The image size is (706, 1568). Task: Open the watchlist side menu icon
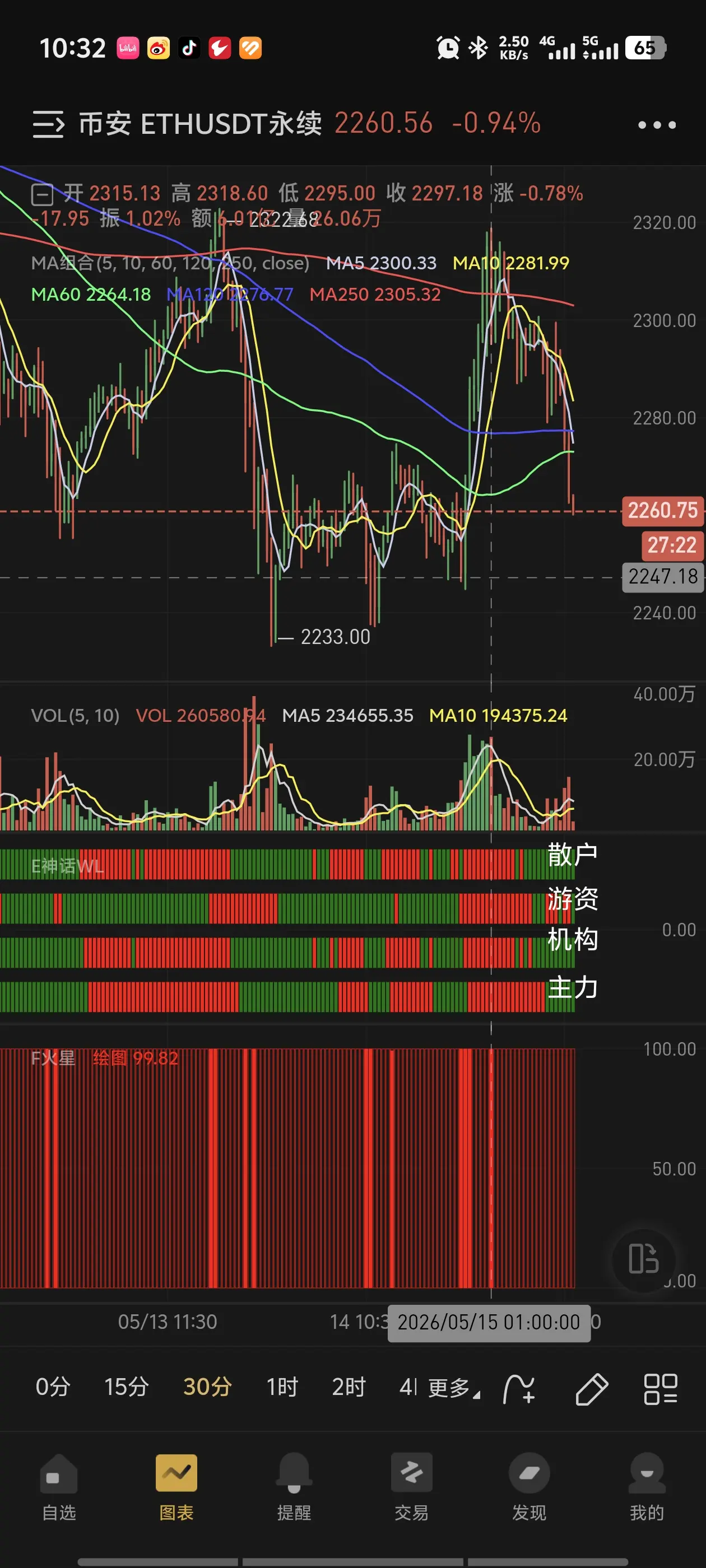pyautogui.click(x=48, y=124)
